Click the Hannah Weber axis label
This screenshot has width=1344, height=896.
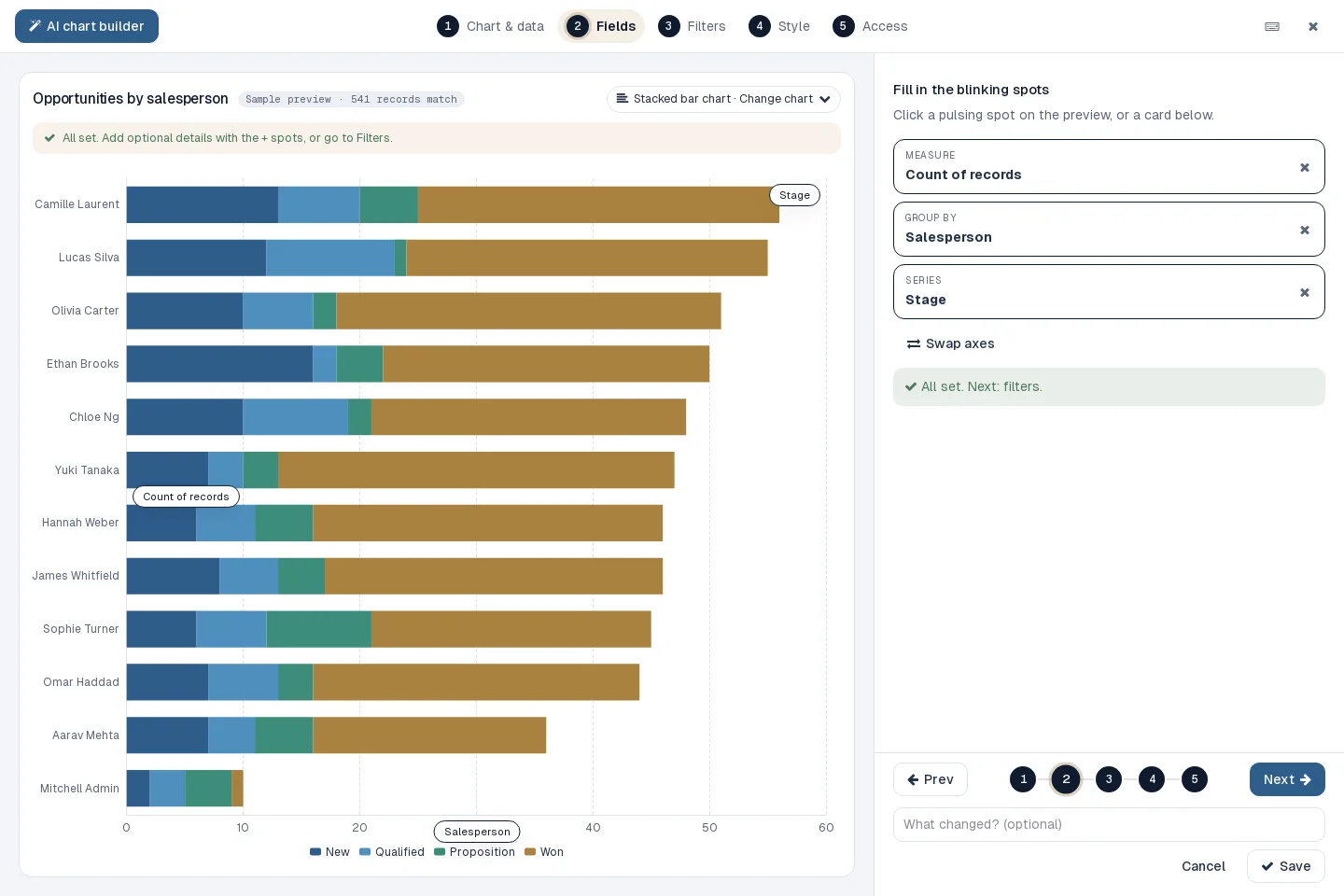pyautogui.click(x=80, y=523)
